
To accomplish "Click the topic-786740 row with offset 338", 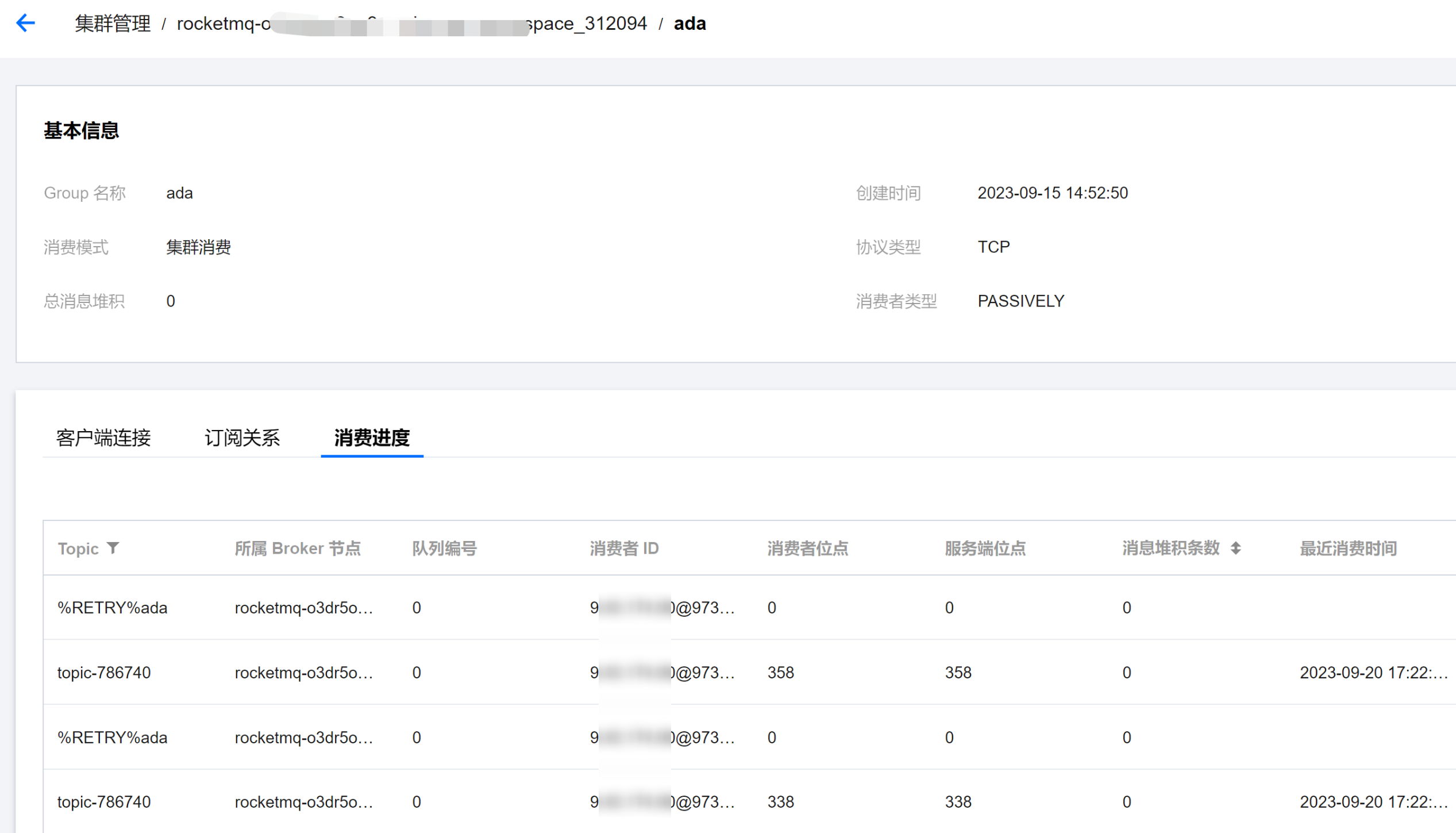I will coord(104,802).
